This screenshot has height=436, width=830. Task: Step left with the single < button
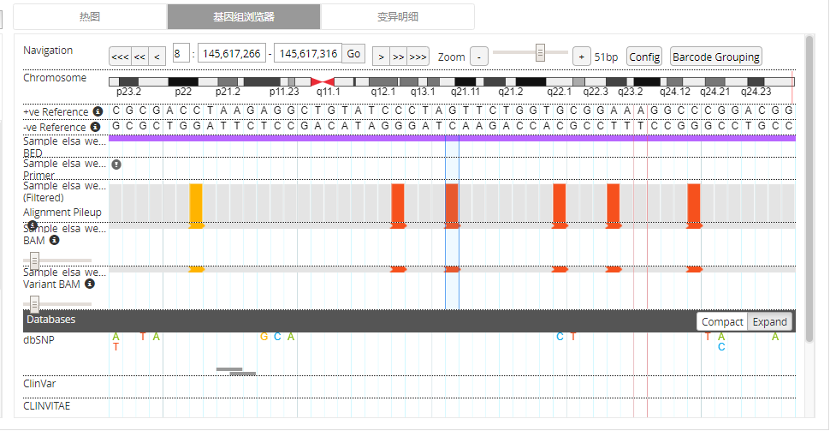click(157, 56)
